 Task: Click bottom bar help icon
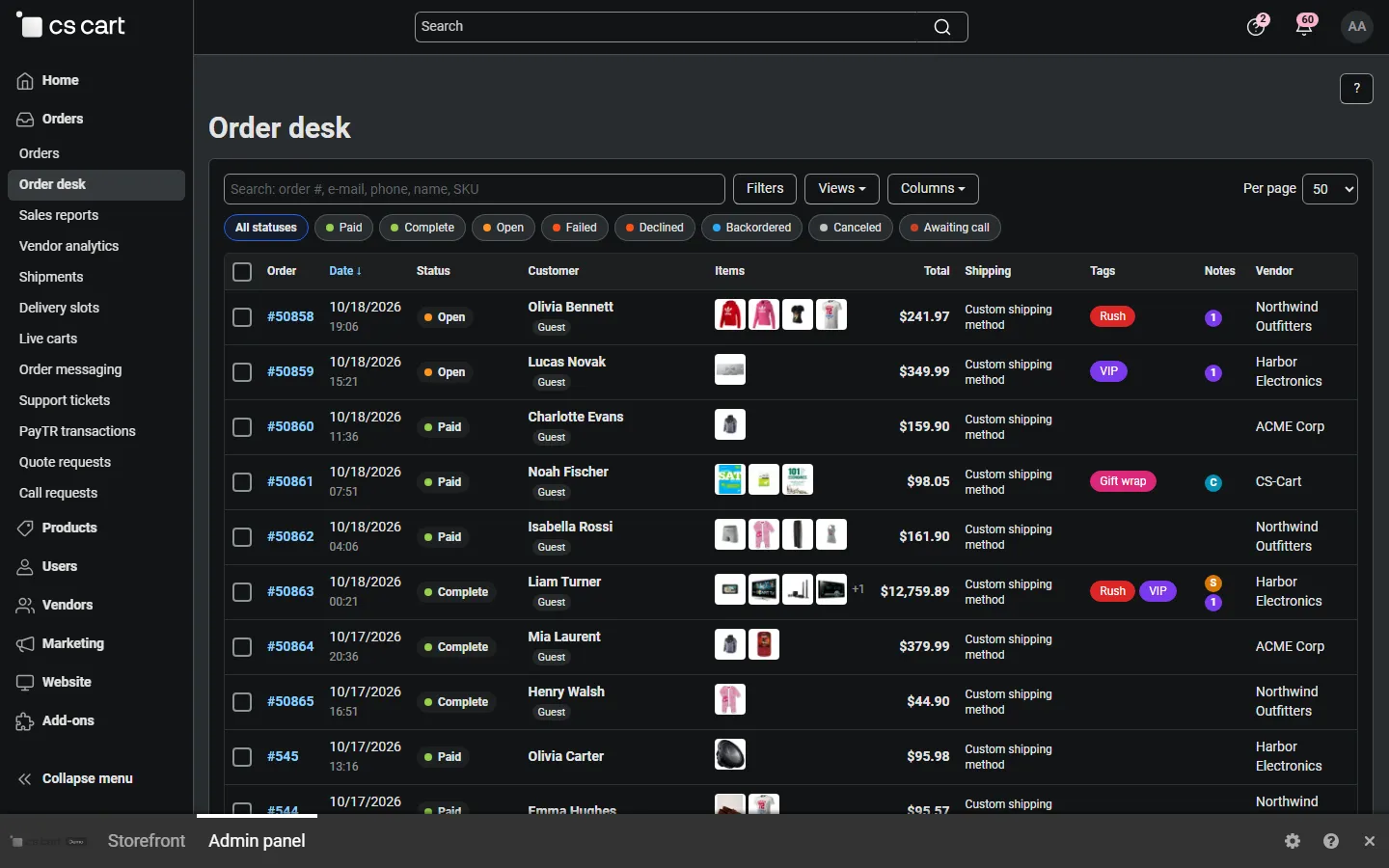(1331, 841)
